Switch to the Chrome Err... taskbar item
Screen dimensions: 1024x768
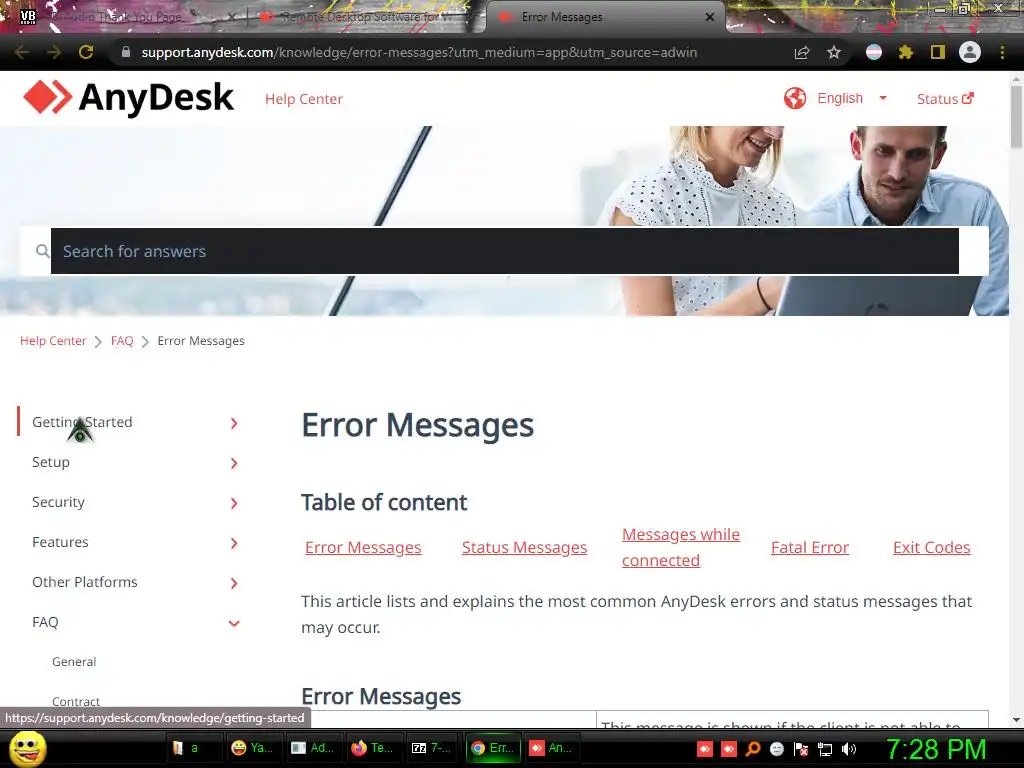click(492, 748)
